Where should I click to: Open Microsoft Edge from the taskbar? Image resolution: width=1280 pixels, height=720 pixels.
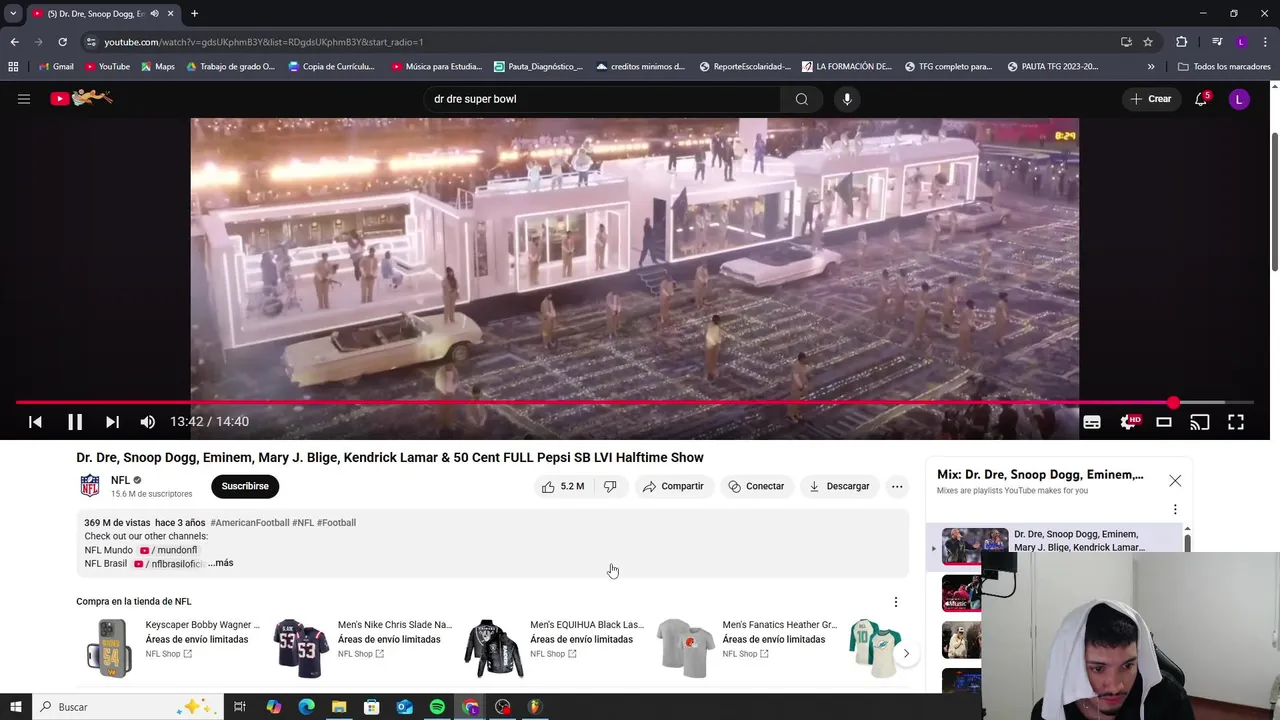(307, 707)
